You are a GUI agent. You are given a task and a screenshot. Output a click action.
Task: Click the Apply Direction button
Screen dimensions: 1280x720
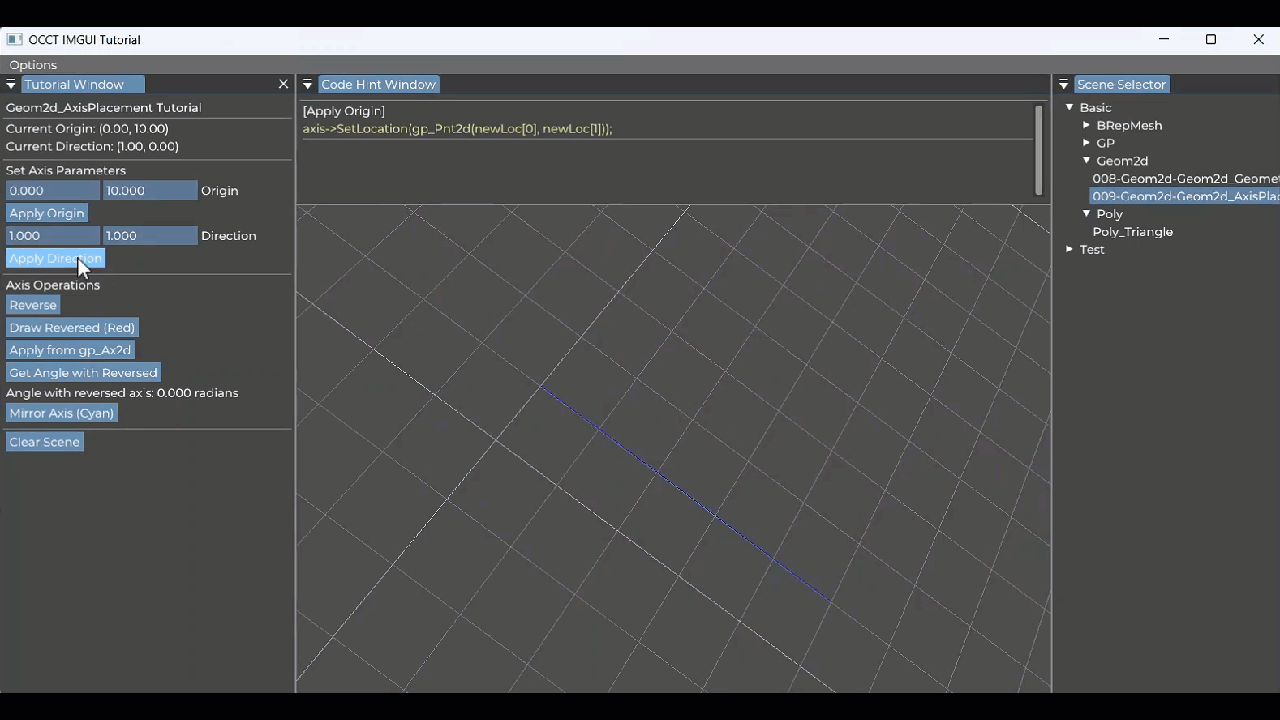coord(55,258)
